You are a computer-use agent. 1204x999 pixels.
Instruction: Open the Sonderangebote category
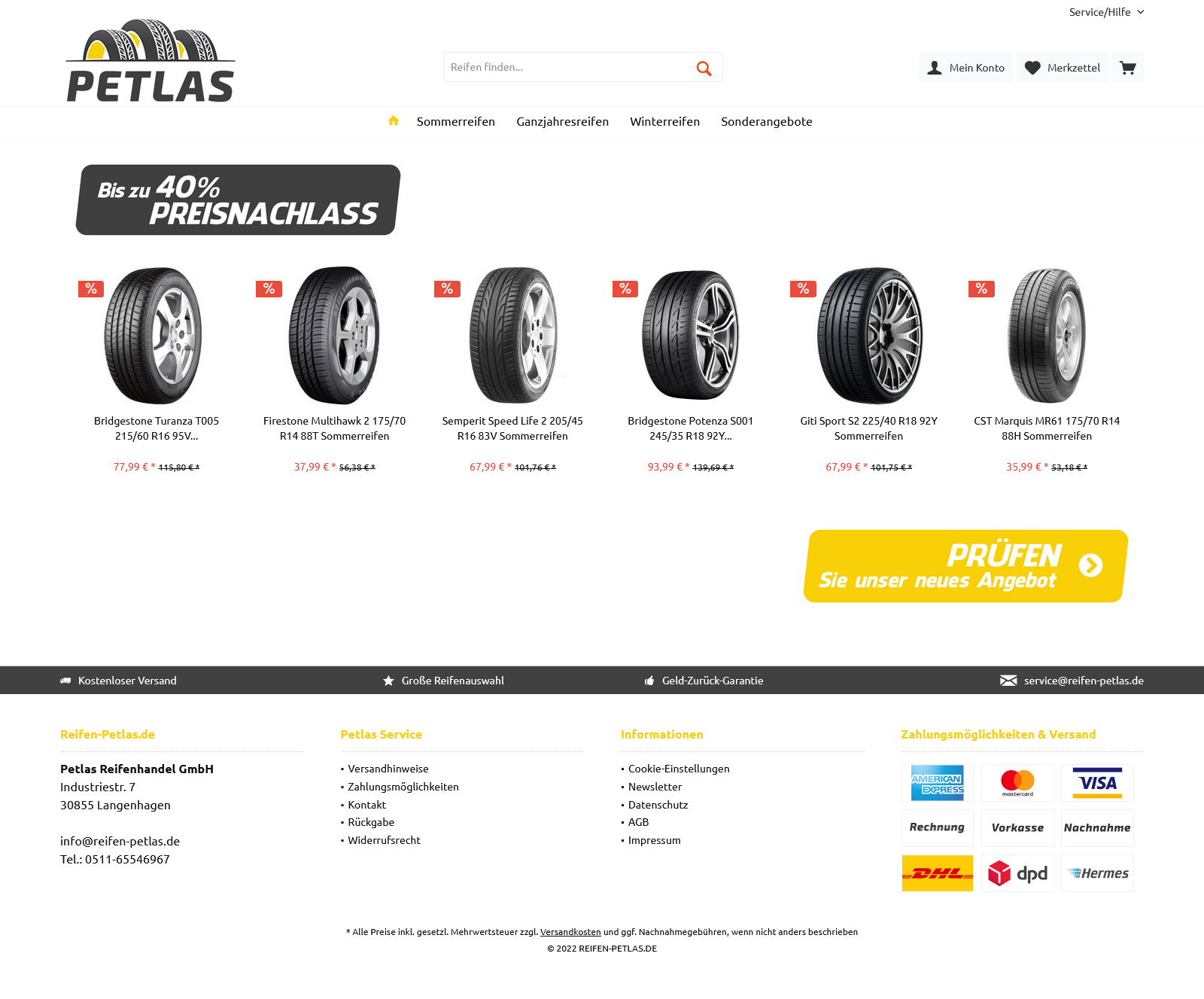pos(767,121)
